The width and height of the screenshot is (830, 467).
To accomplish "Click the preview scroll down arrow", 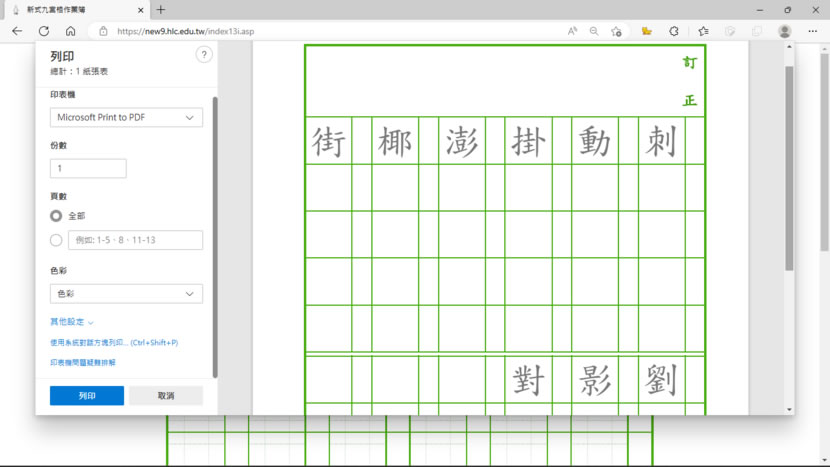I will coord(789,410).
